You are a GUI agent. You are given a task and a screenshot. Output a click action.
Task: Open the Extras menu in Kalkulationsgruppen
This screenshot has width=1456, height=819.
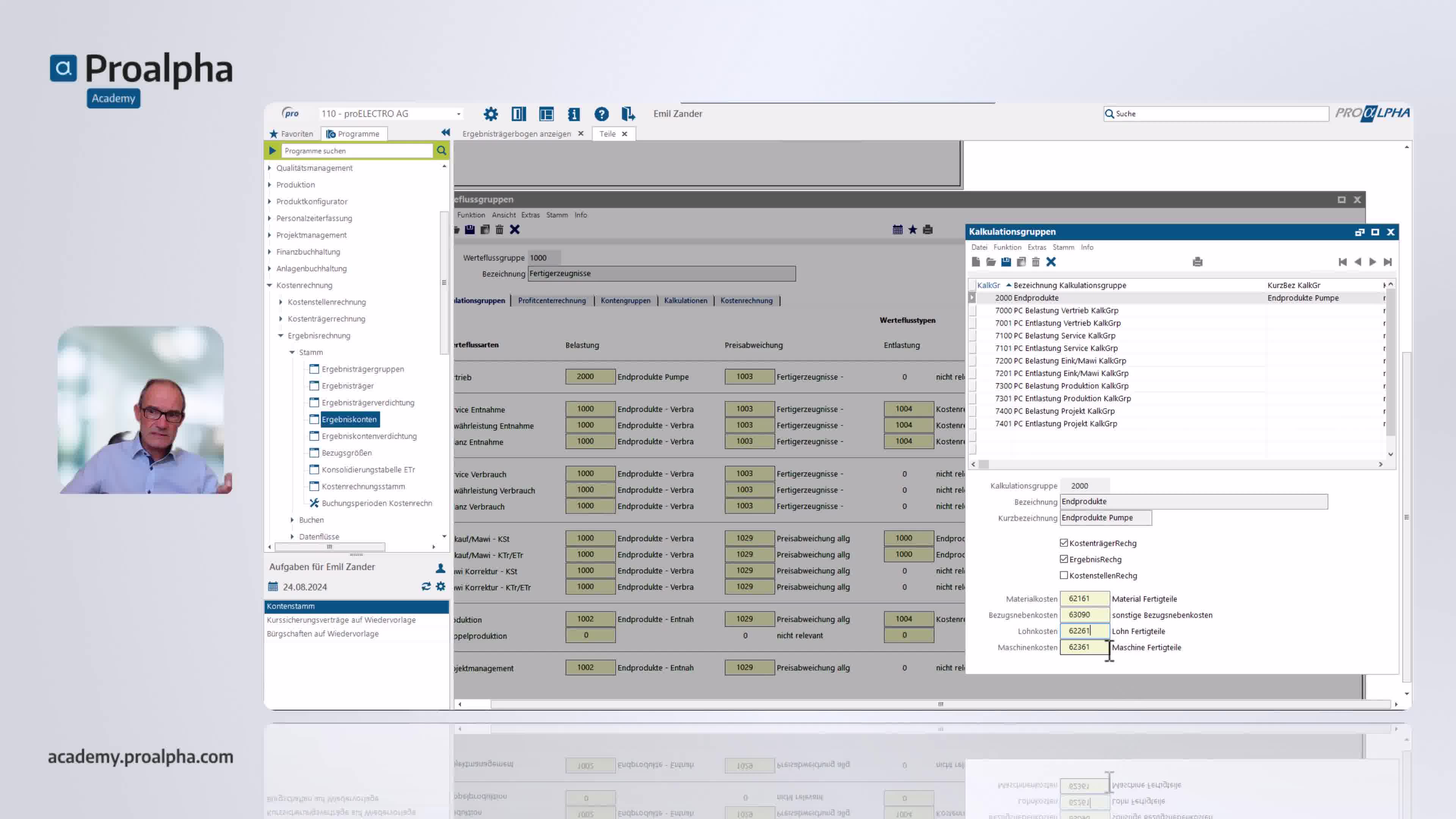pos(1037,247)
